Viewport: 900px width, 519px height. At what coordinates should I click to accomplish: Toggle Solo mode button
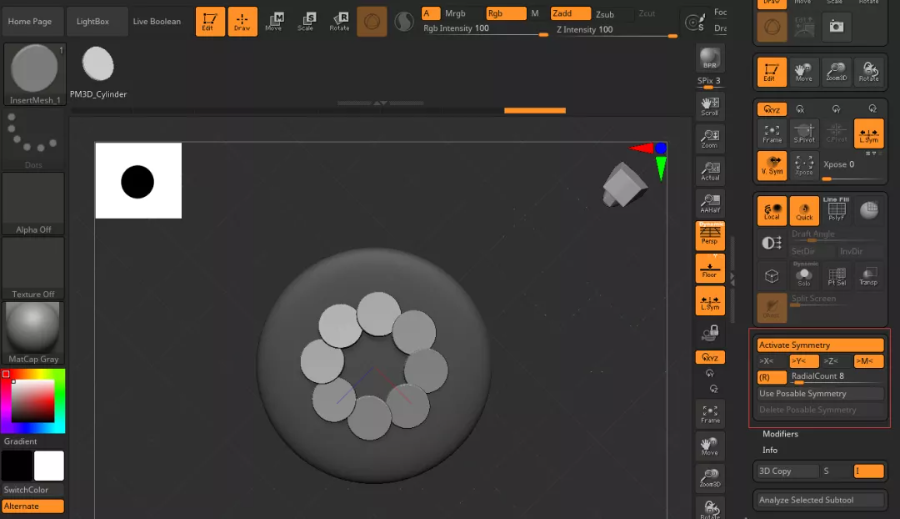click(x=804, y=276)
